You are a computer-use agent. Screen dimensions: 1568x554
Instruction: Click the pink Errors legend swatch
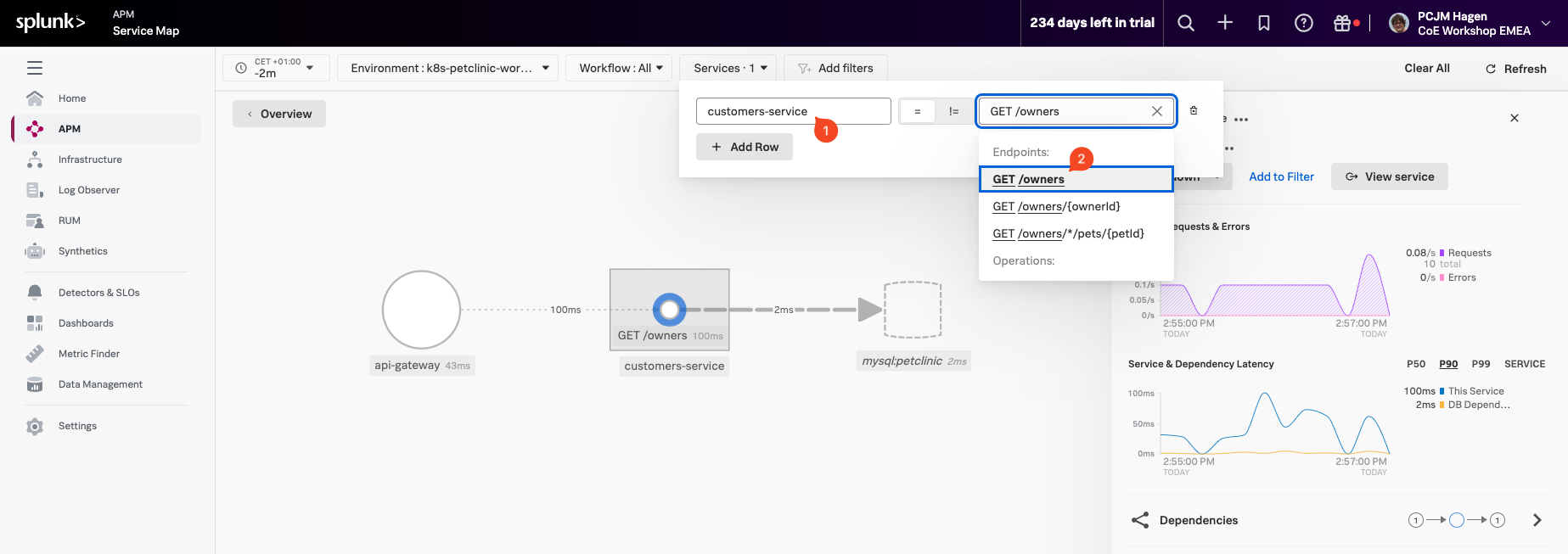(x=1442, y=277)
